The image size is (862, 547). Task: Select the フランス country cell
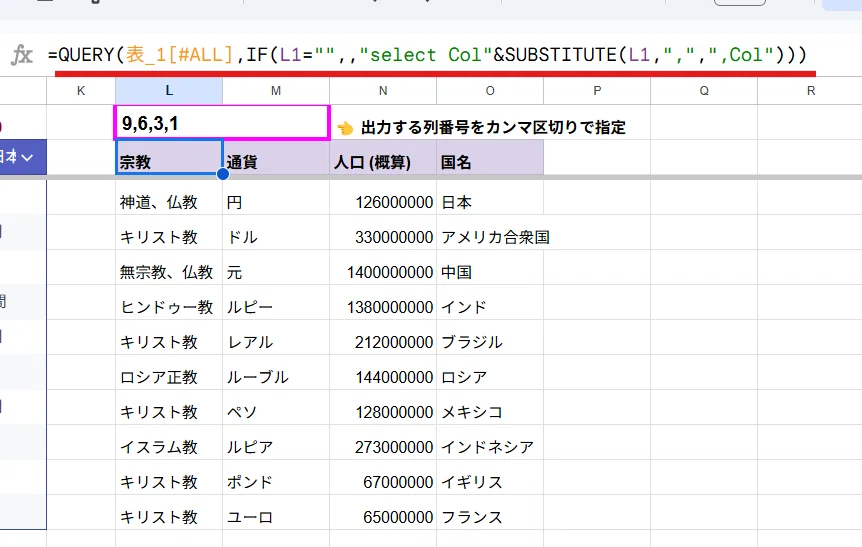(490, 512)
